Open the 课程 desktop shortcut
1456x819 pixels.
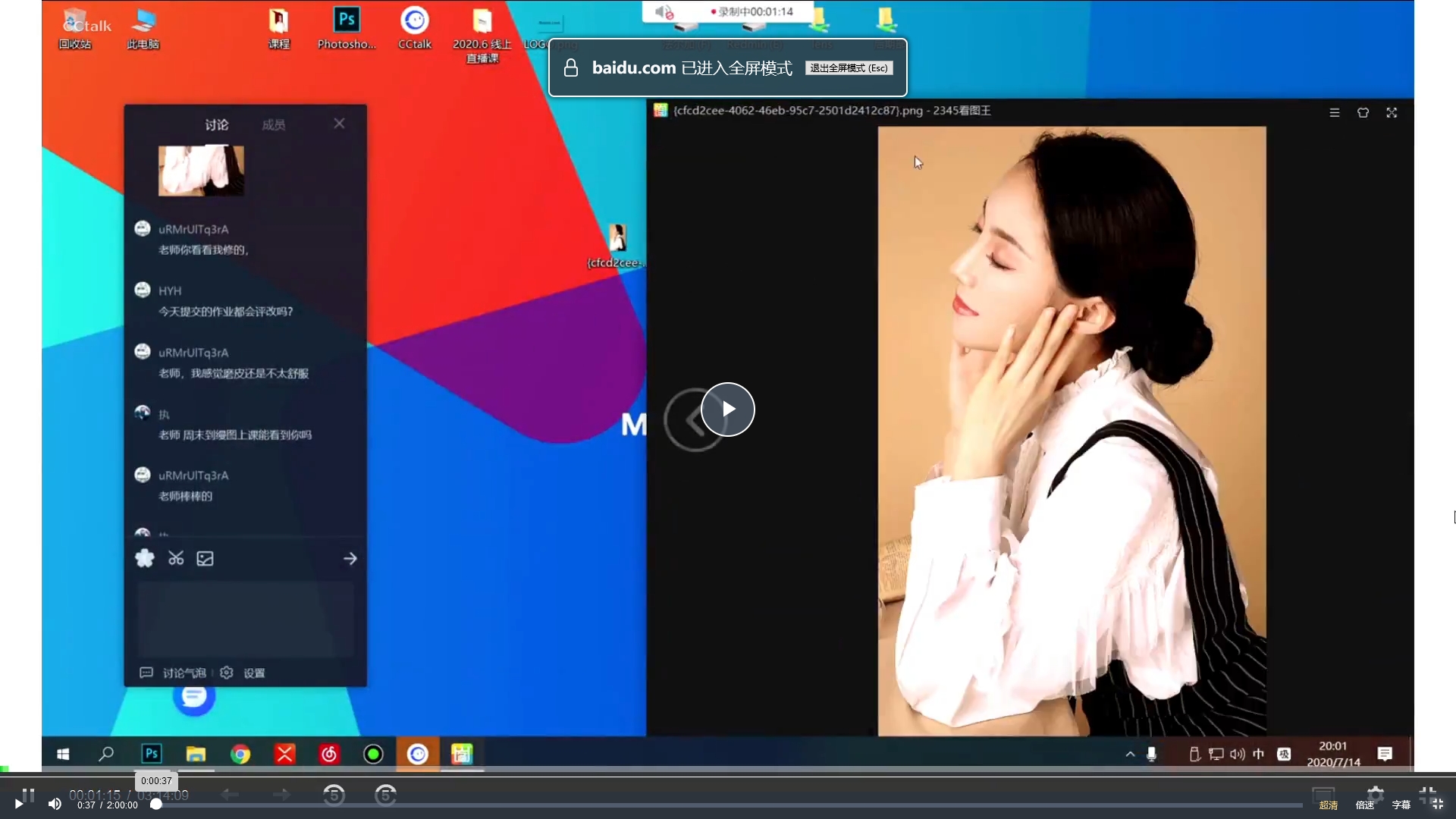pos(279,28)
